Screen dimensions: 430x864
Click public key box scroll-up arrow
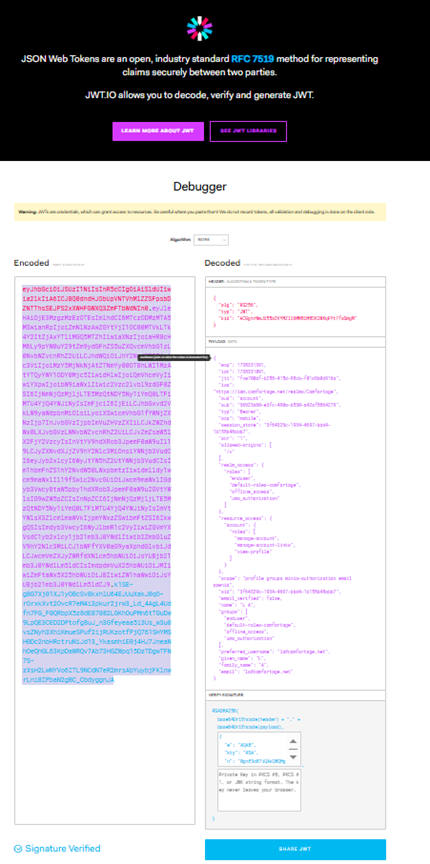point(294,740)
